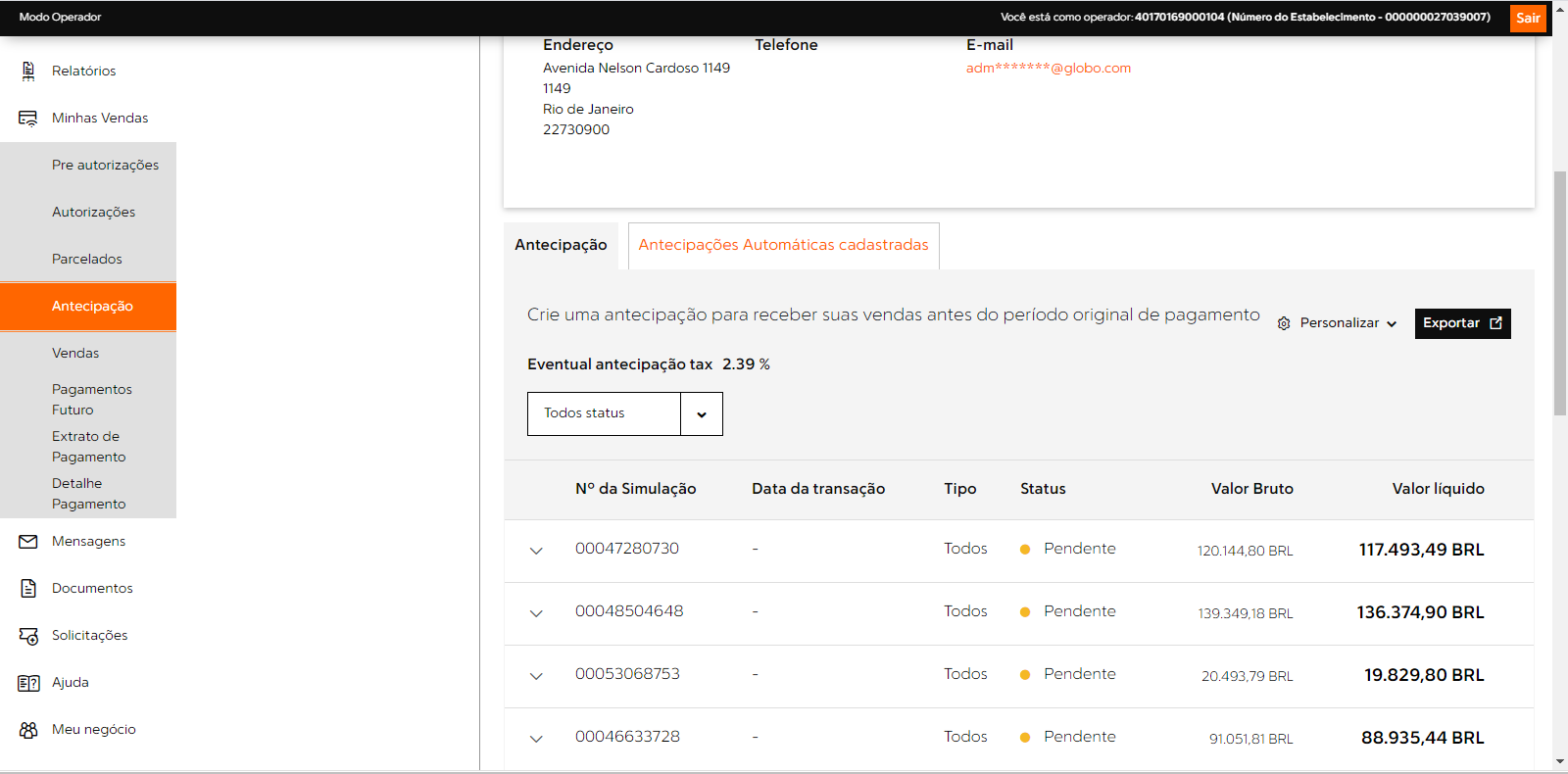Click the 2.39 % tax value
Viewport: 1568px width, 774px height.
pos(746,364)
